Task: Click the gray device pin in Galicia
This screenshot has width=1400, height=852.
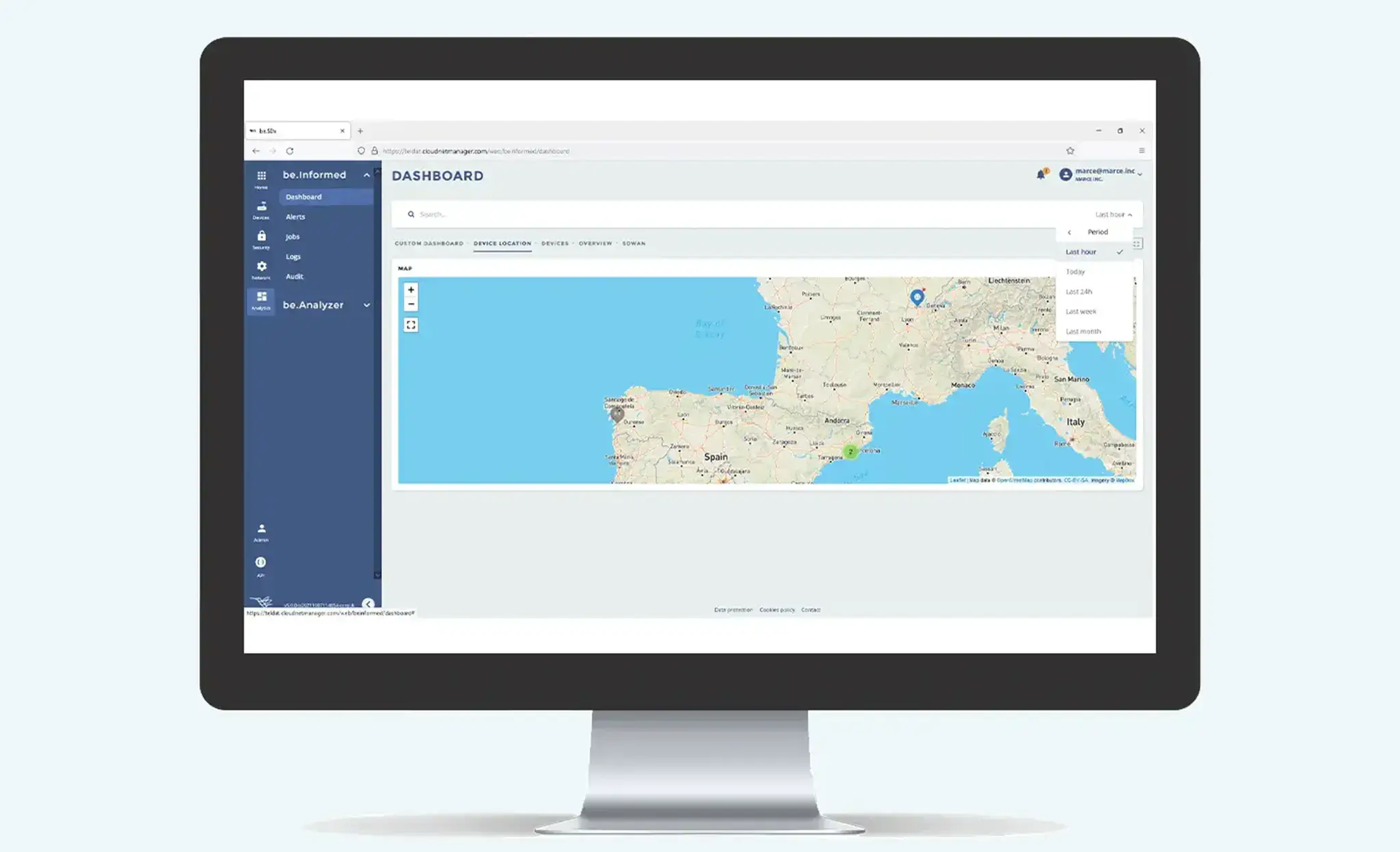Action: click(x=617, y=414)
